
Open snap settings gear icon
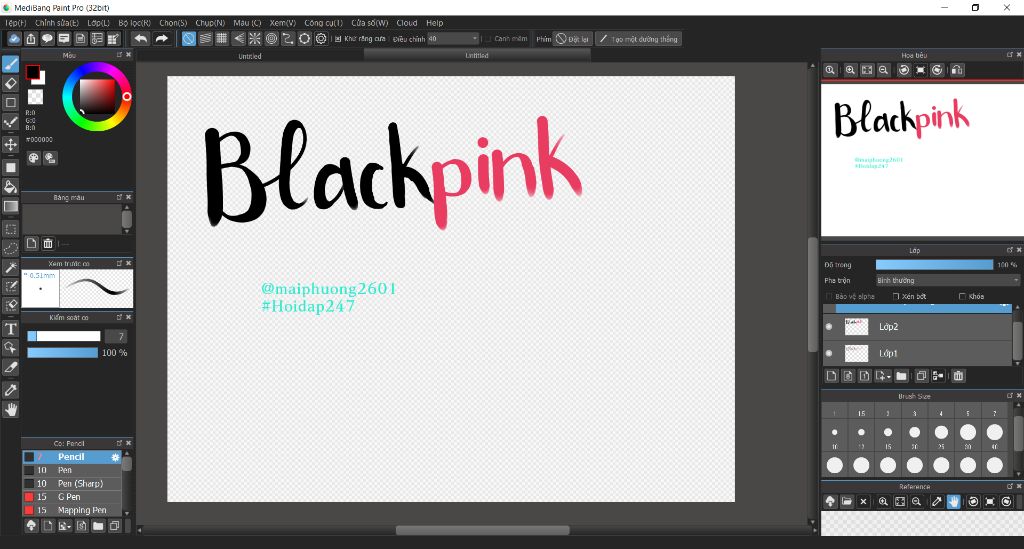coord(321,39)
